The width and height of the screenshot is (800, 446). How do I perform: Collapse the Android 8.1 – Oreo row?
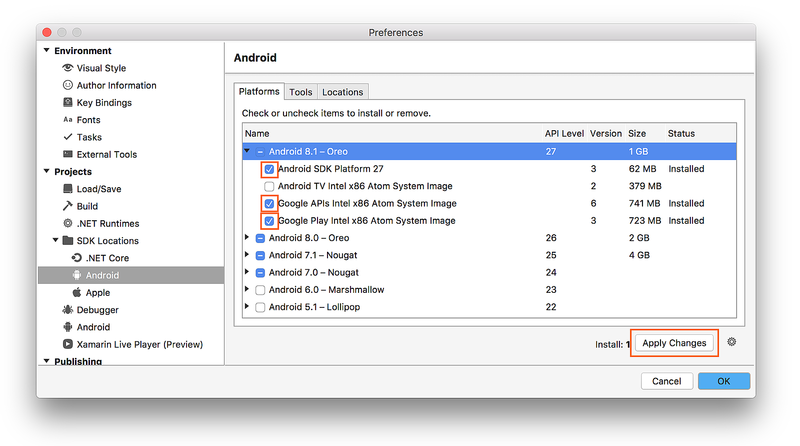coord(248,151)
